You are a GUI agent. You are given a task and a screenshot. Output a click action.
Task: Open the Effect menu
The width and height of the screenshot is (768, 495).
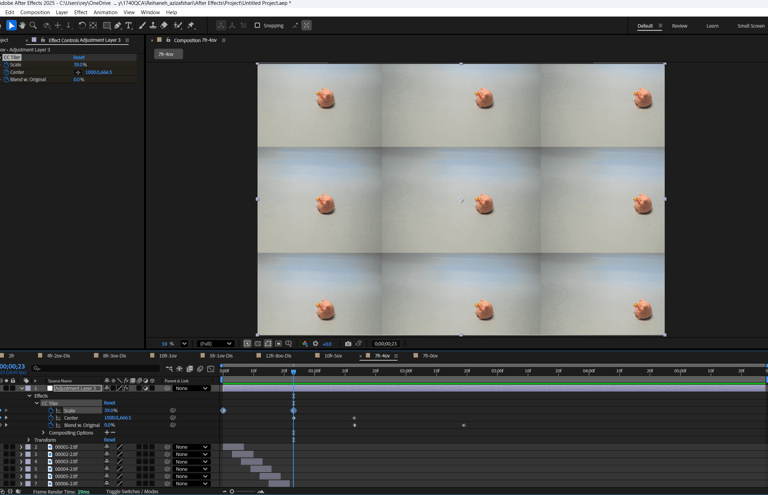pos(80,12)
